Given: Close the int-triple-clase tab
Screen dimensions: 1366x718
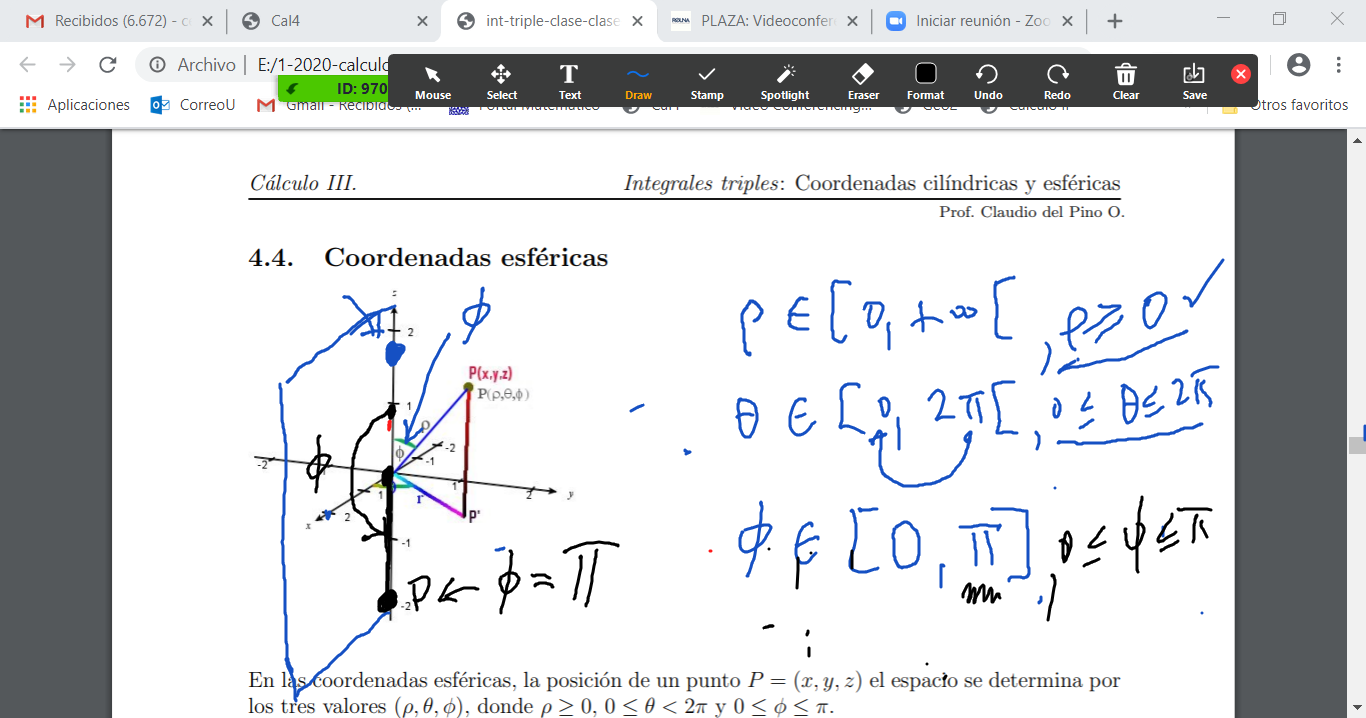Looking at the screenshot, I should tap(636, 21).
